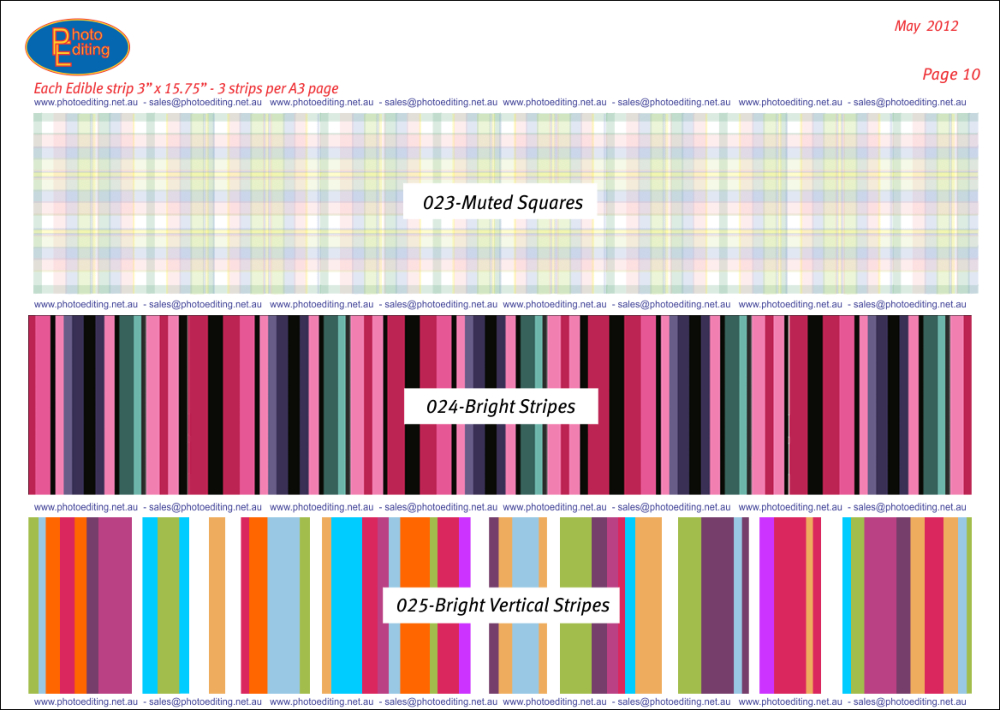Click the May 2012 date text
The width and height of the screenshot is (1000, 710).
pyautogui.click(x=925, y=26)
